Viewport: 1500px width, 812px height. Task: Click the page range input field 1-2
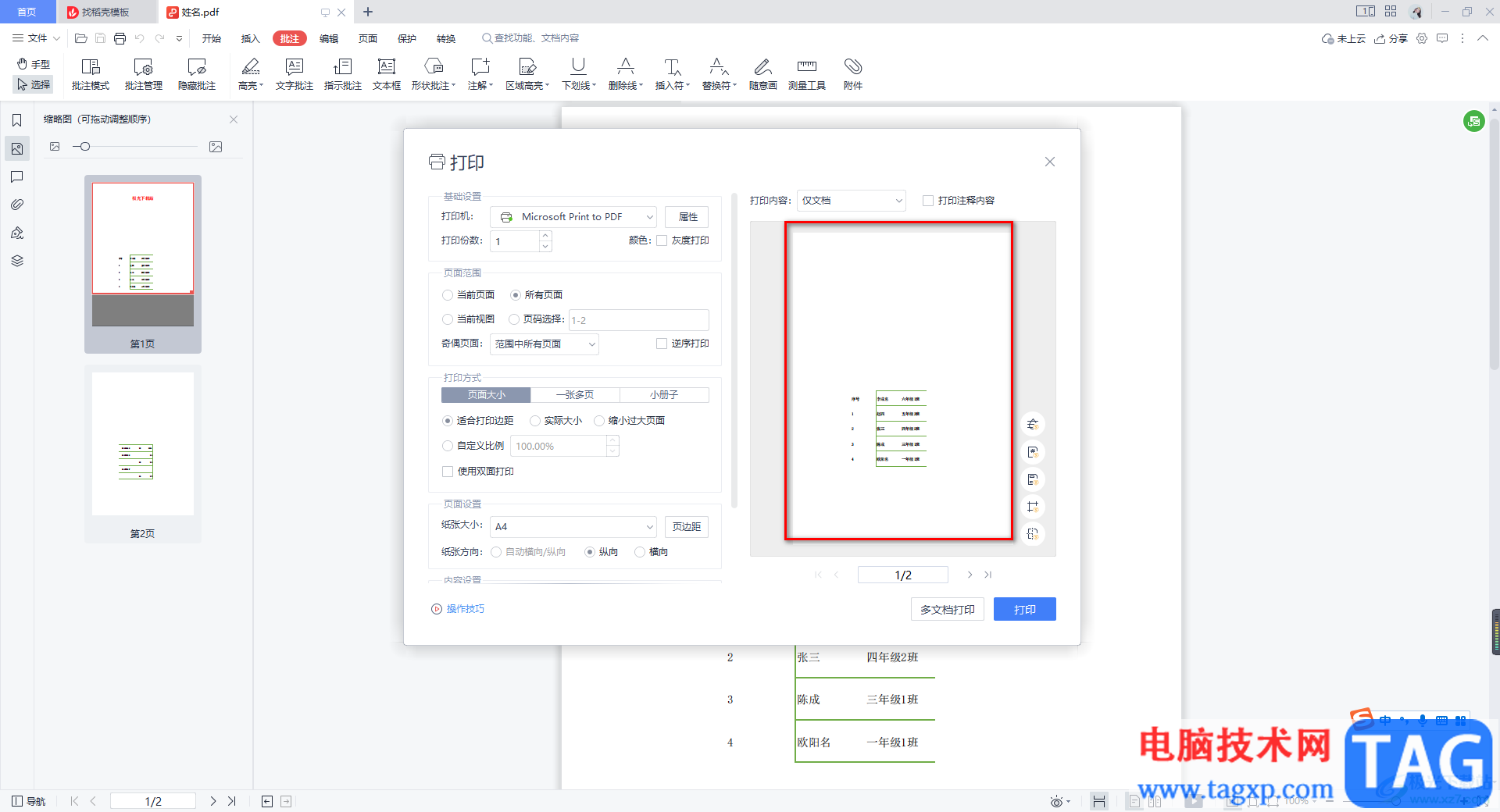tap(639, 320)
